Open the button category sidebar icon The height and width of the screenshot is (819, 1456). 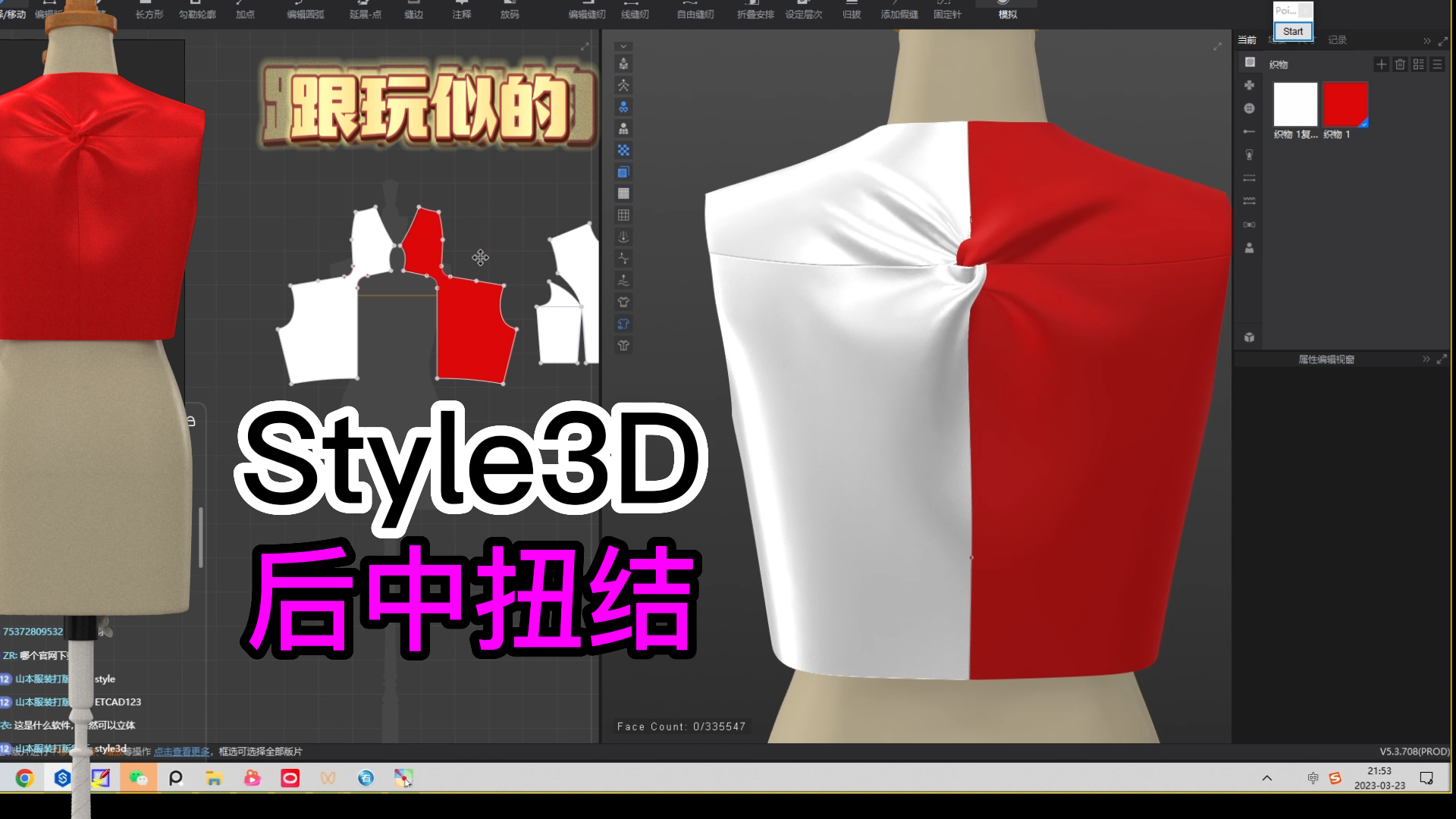[x=1249, y=108]
